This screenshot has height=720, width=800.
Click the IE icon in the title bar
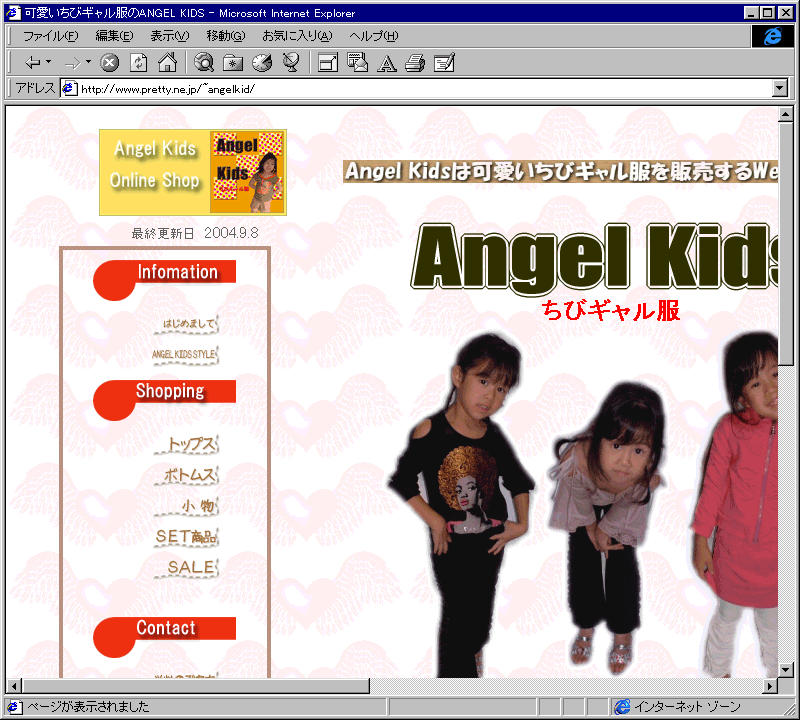pyautogui.click(x=13, y=13)
